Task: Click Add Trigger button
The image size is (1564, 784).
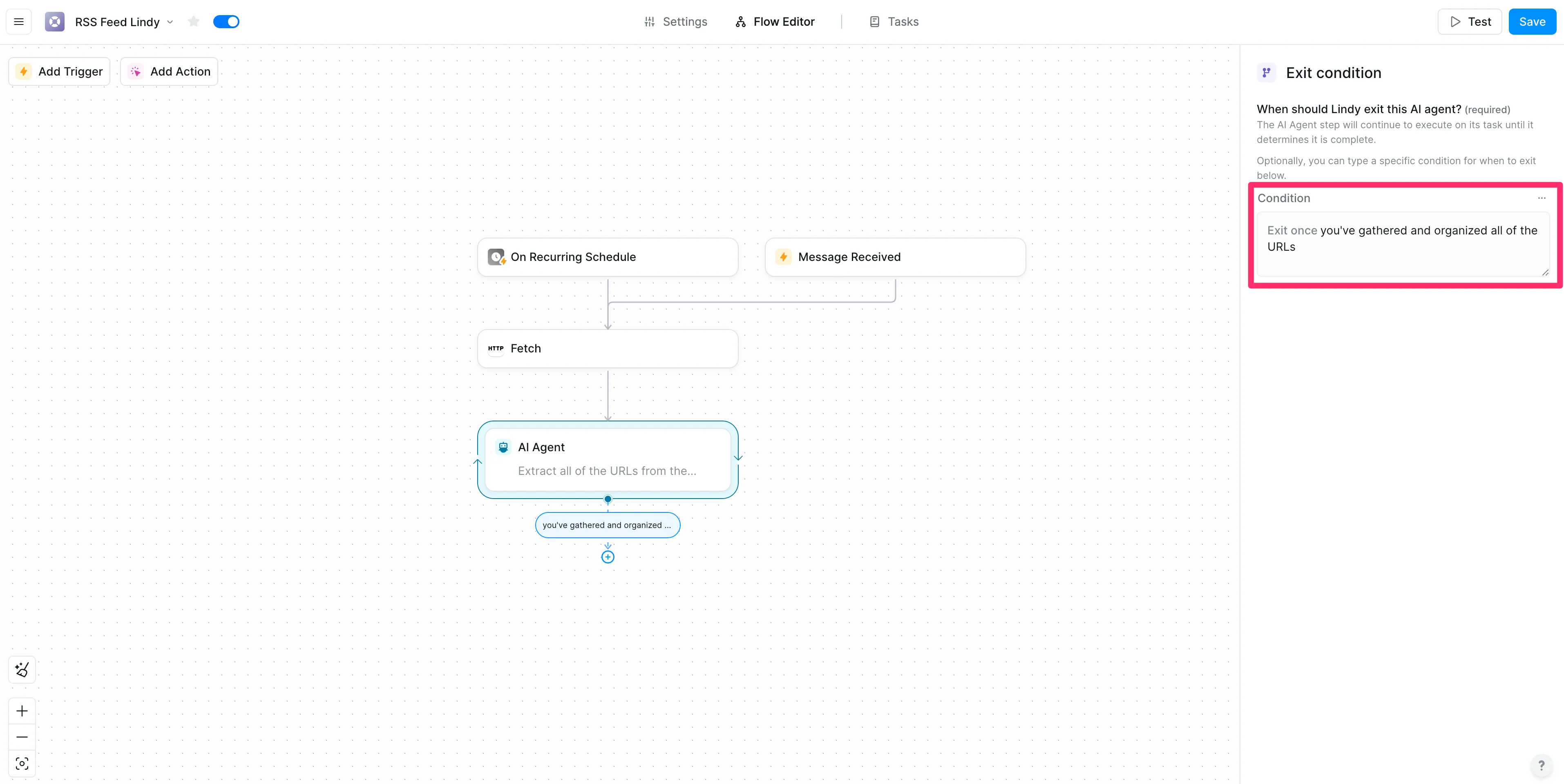Action: point(60,71)
